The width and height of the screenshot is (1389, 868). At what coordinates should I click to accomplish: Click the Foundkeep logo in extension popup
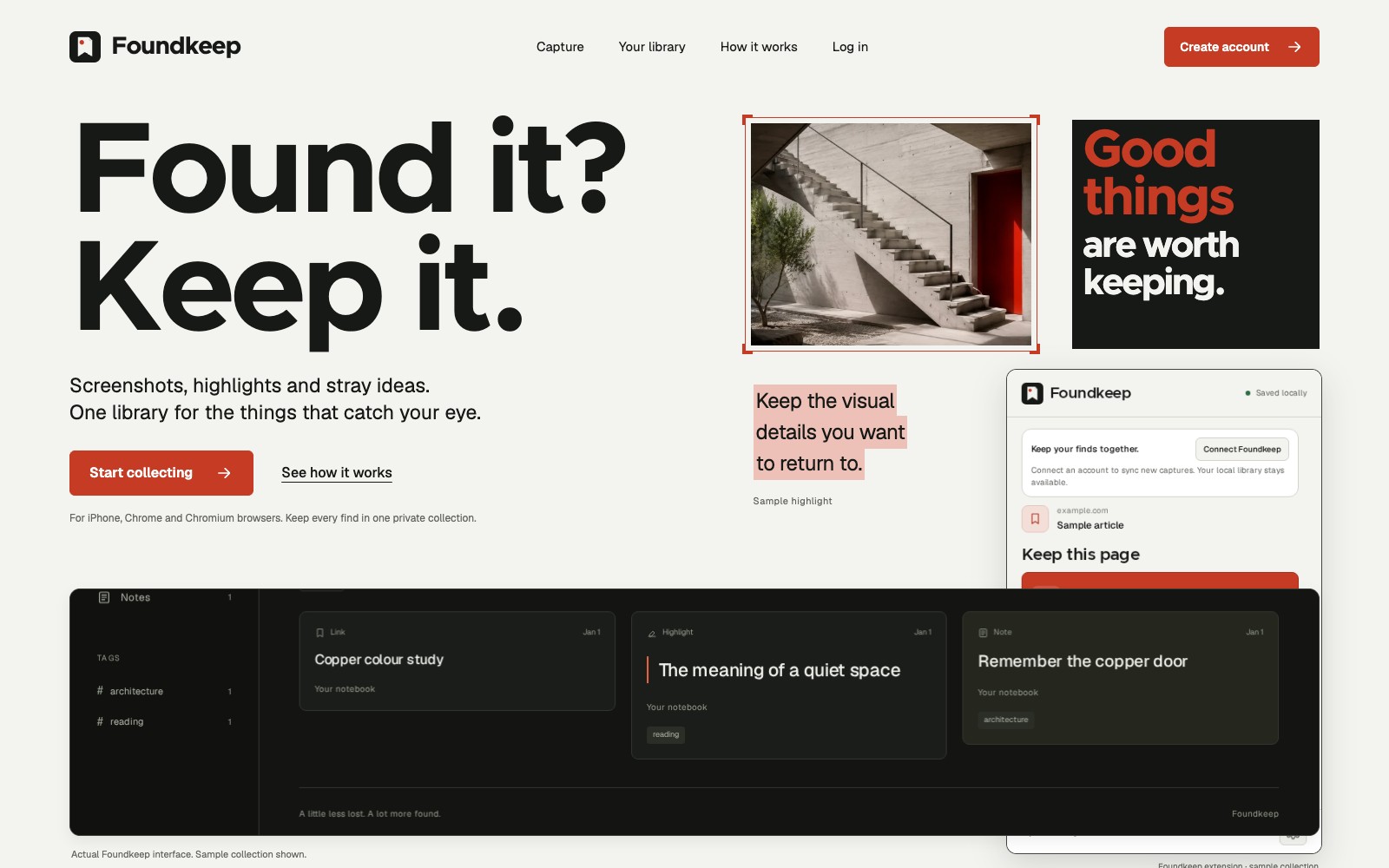point(1032,393)
